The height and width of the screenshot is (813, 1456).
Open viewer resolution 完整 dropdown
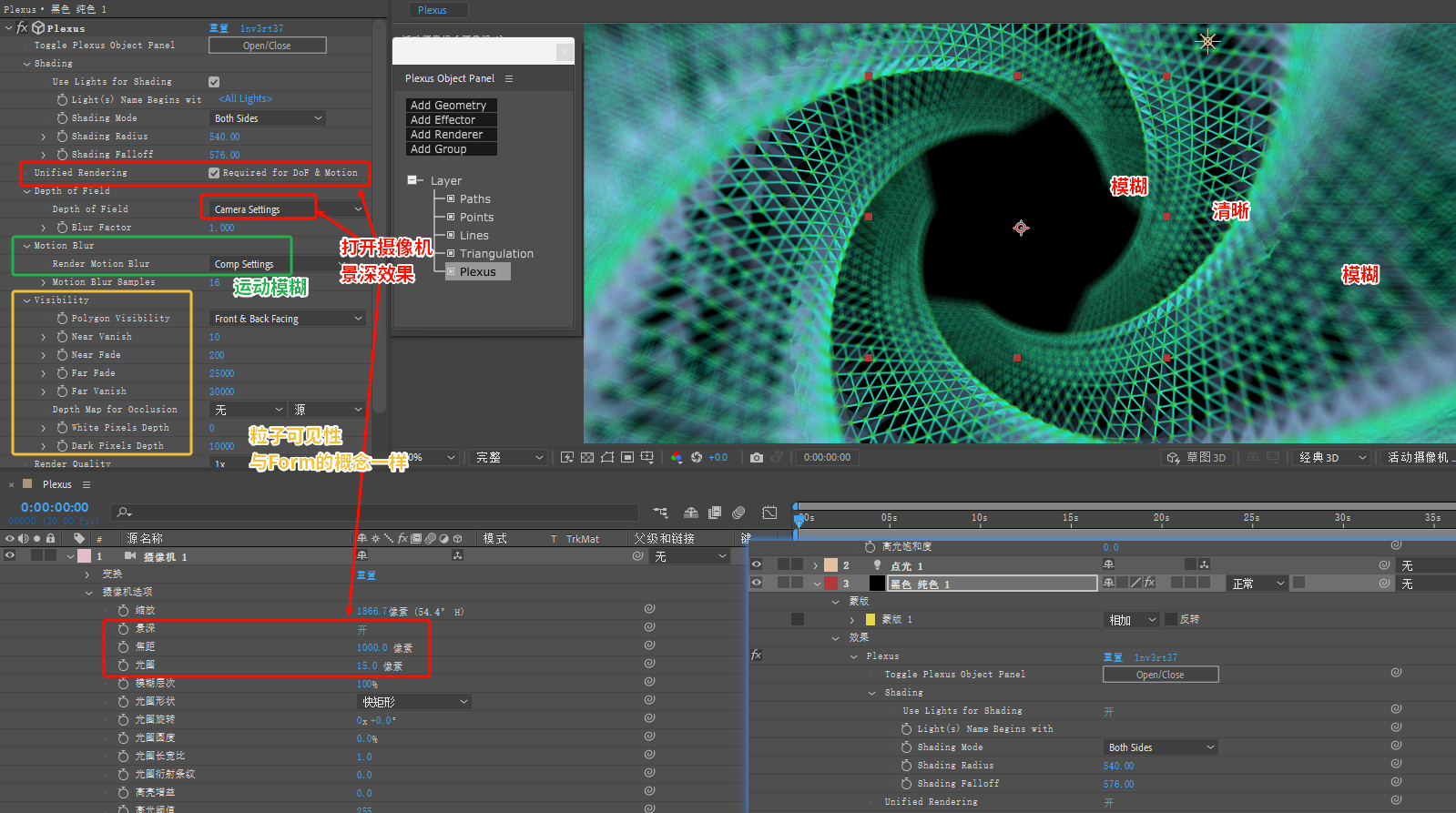point(509,457)
